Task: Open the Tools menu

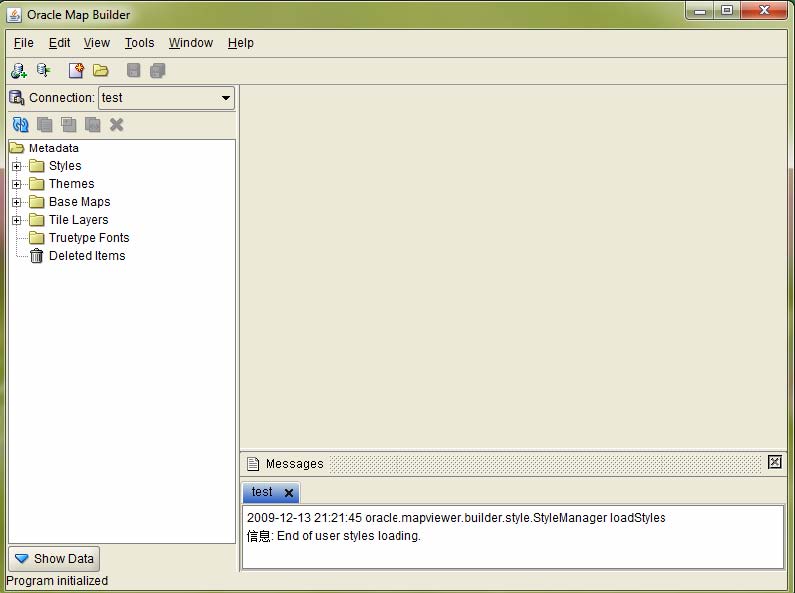Action: 139,43
